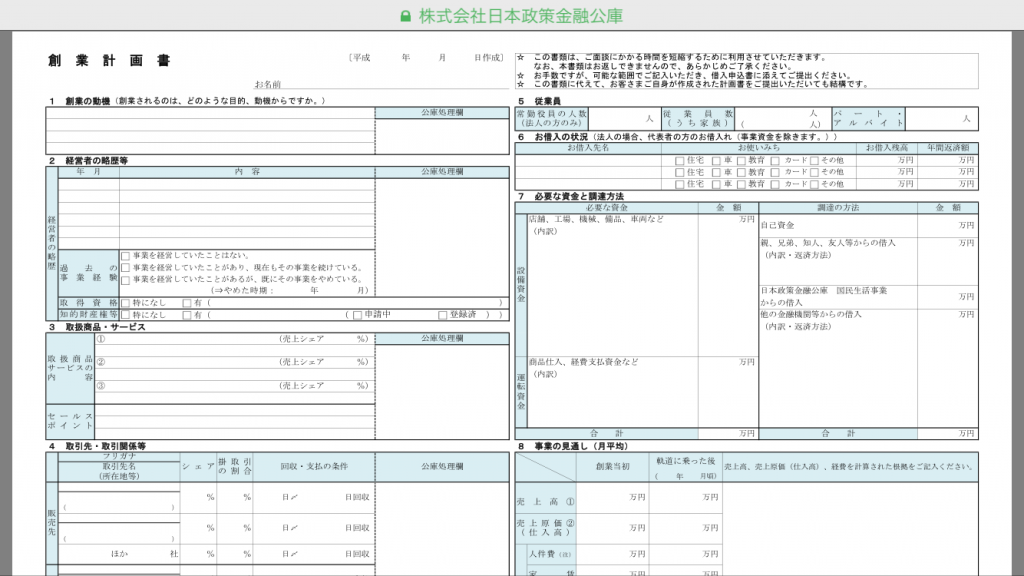Click product ③ 売上シェア entry line
This screenshot has width=1024, height=576.
(x=235, y=386)
